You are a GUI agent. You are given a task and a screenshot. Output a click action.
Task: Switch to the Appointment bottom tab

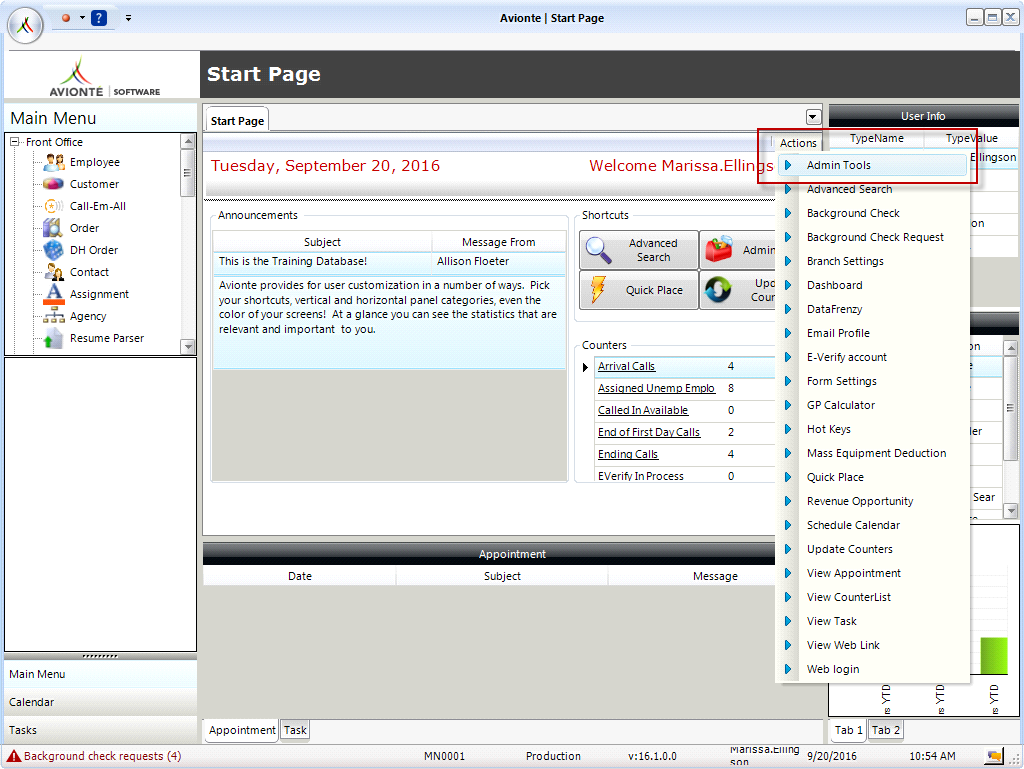[x=242, y=730]
